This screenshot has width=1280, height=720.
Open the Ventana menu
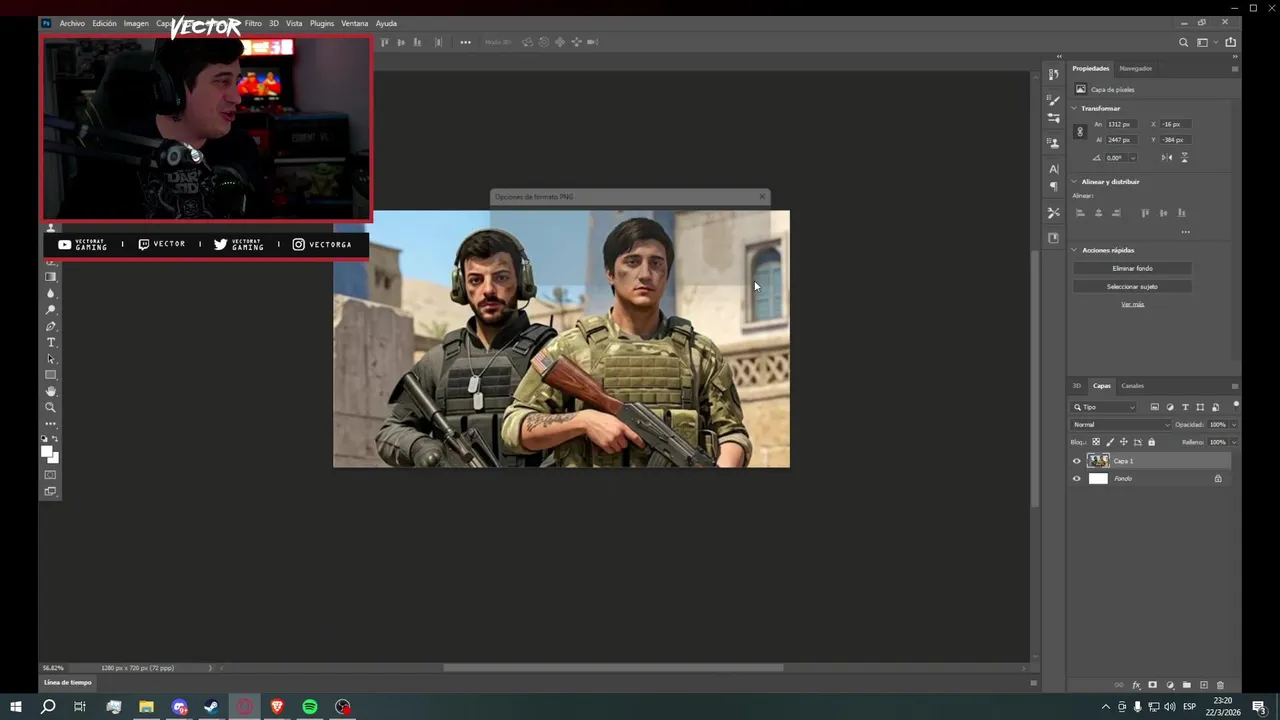354,23
